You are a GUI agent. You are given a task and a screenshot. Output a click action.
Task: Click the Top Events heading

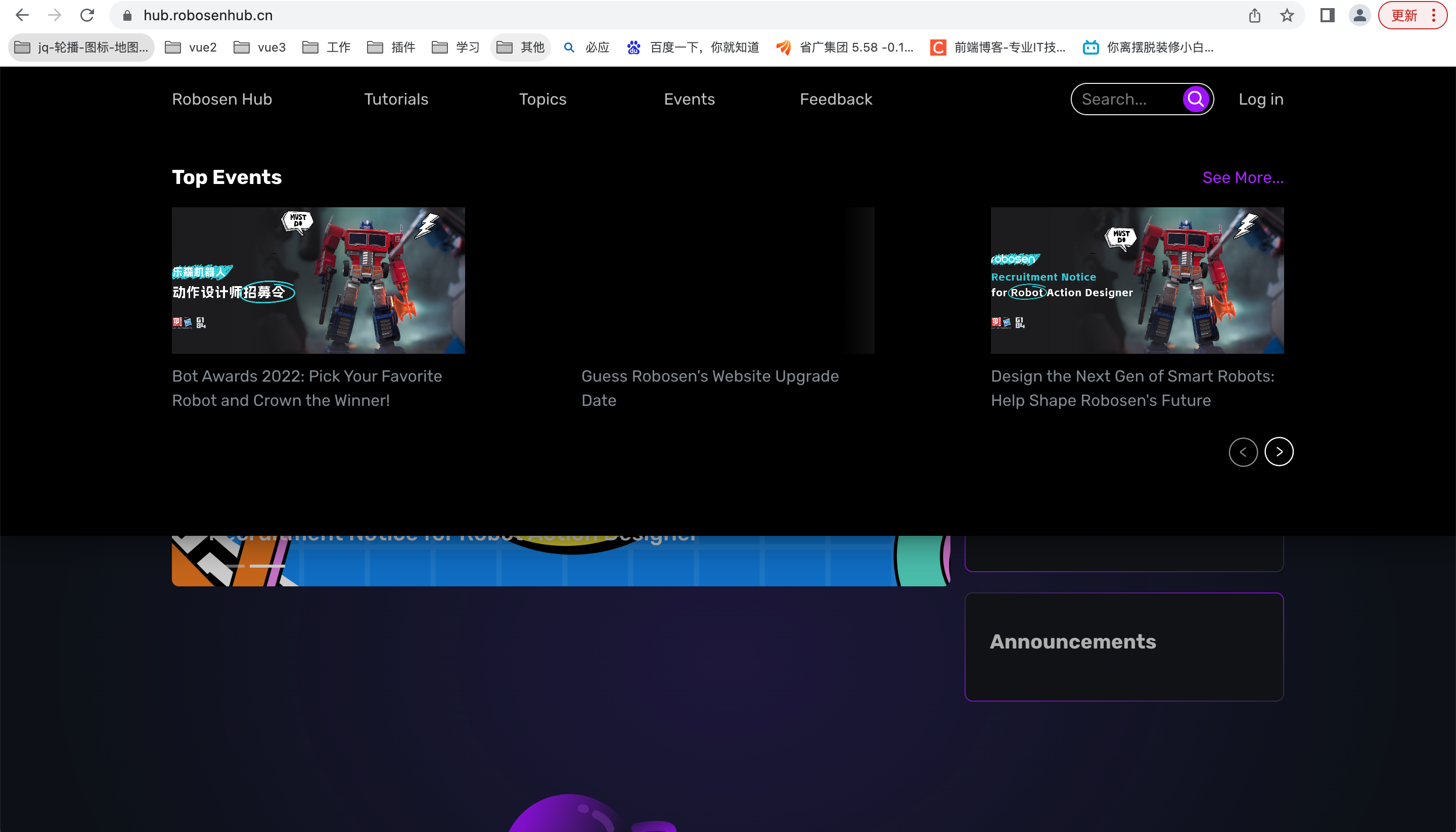click(227, 178)
